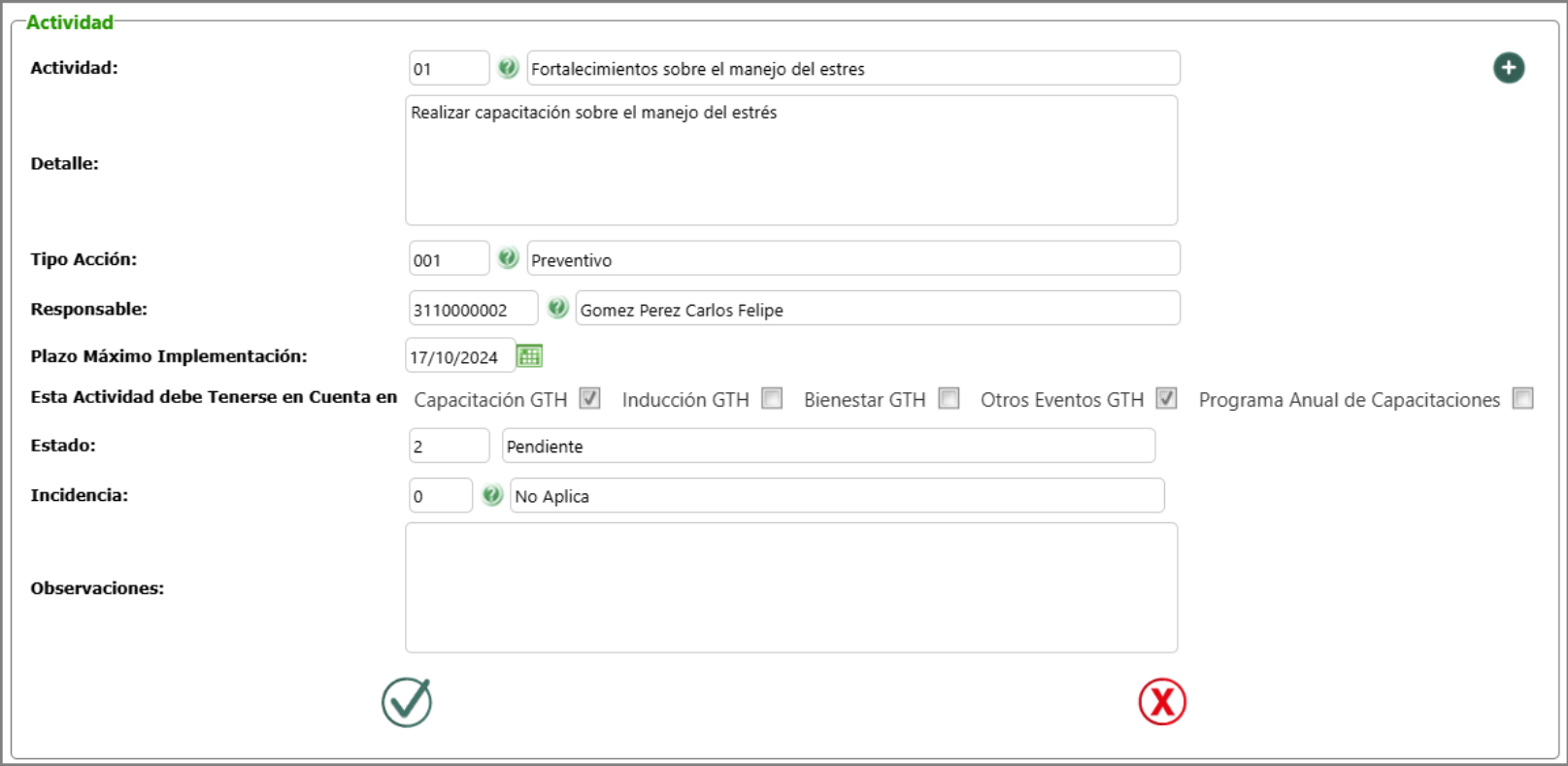Cancel with the red X icon

click(x=1162, y=702)
